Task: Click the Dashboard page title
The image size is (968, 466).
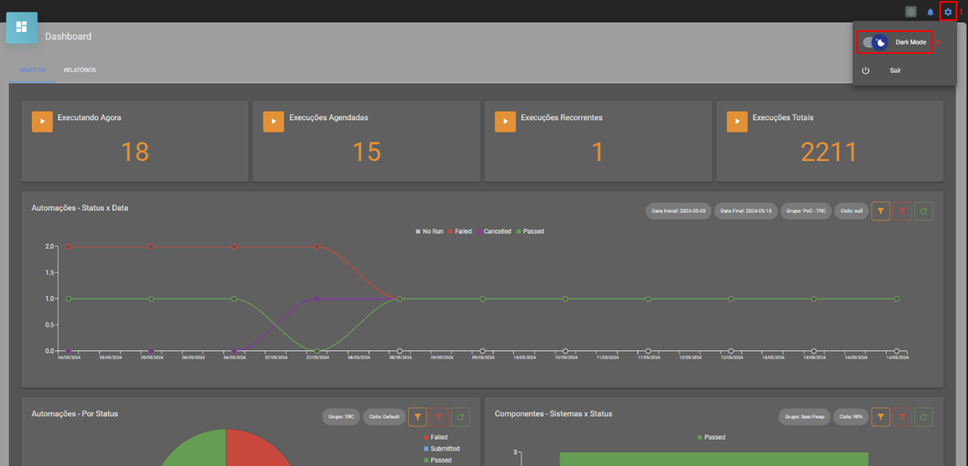Action: pyautogui.click(x=69, y=36)
